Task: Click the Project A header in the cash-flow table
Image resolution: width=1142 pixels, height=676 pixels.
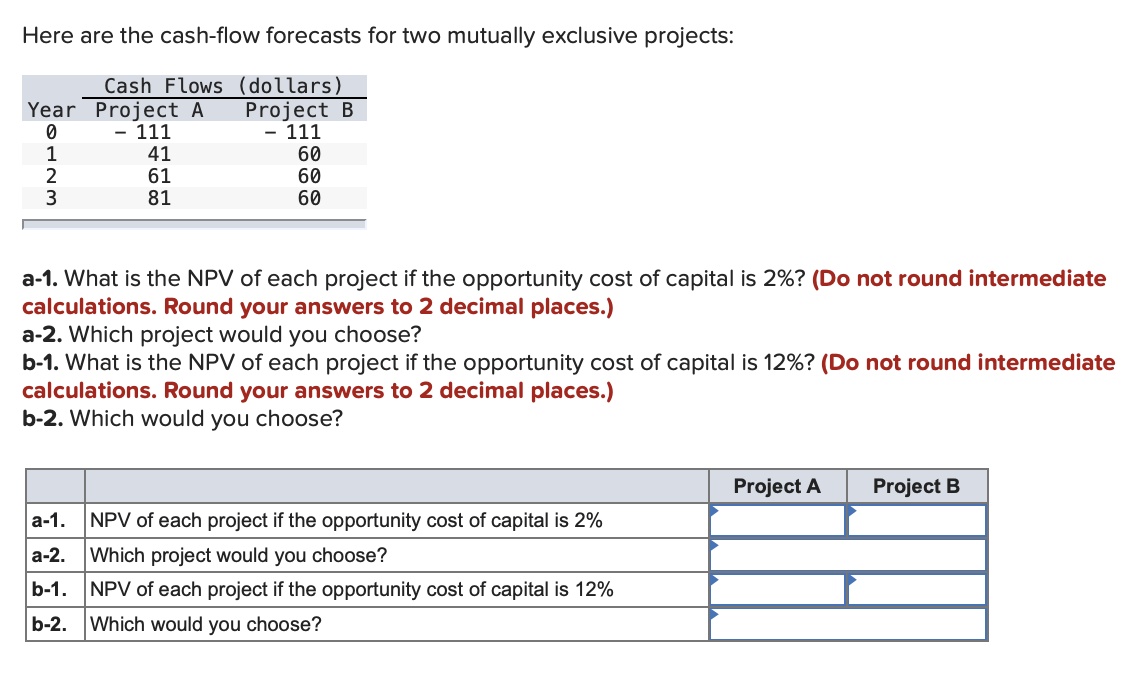Action: pyautogui.click(x=149, y=109)
